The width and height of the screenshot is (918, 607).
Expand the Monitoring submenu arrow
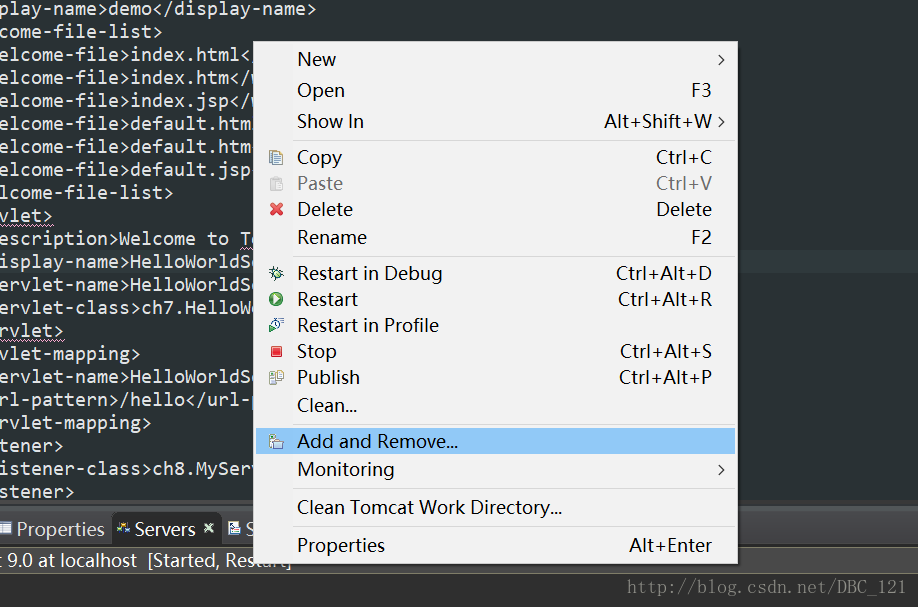[721, 470]
